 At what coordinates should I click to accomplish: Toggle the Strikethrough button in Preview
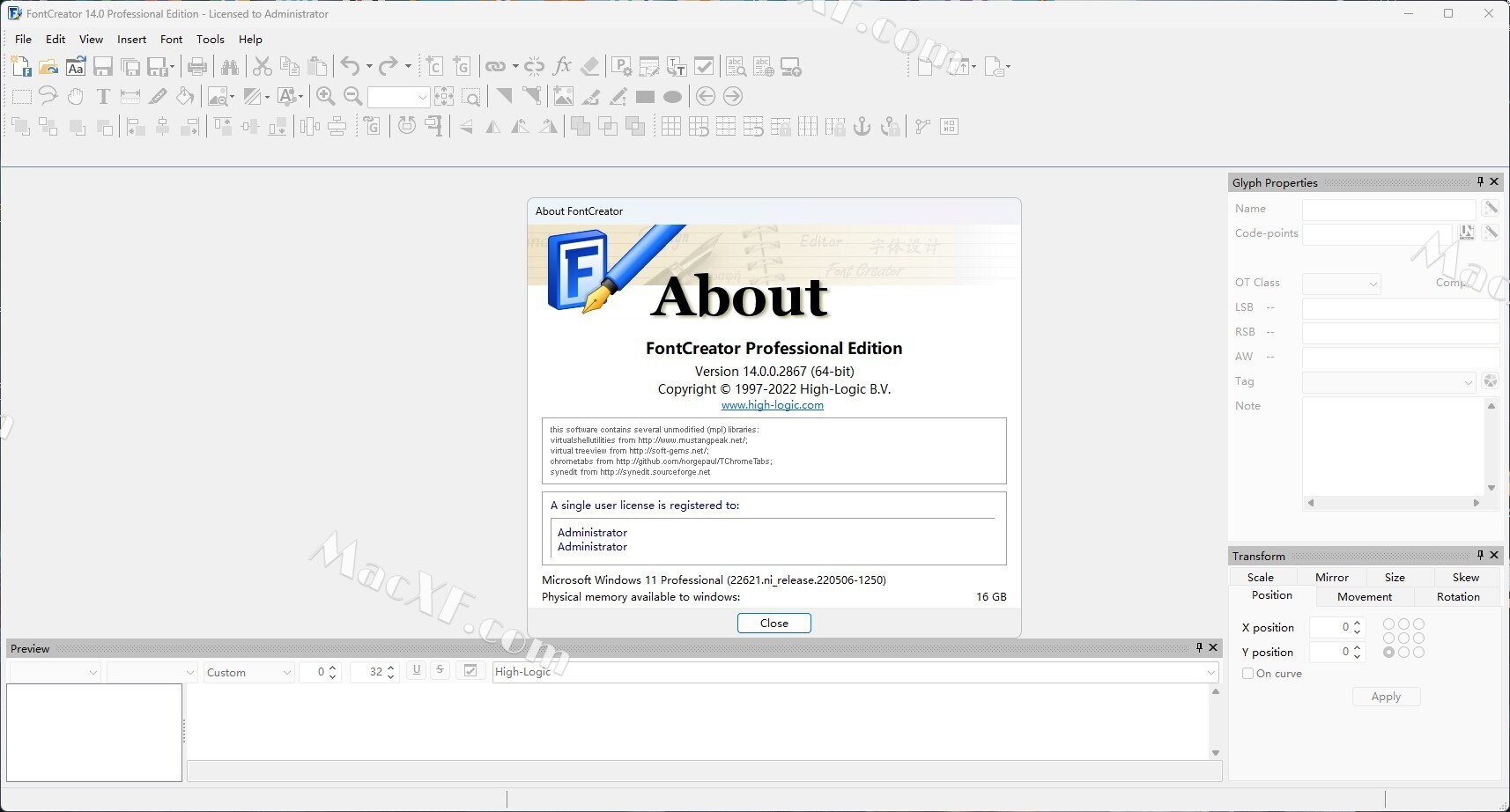(x=440, y=671)
